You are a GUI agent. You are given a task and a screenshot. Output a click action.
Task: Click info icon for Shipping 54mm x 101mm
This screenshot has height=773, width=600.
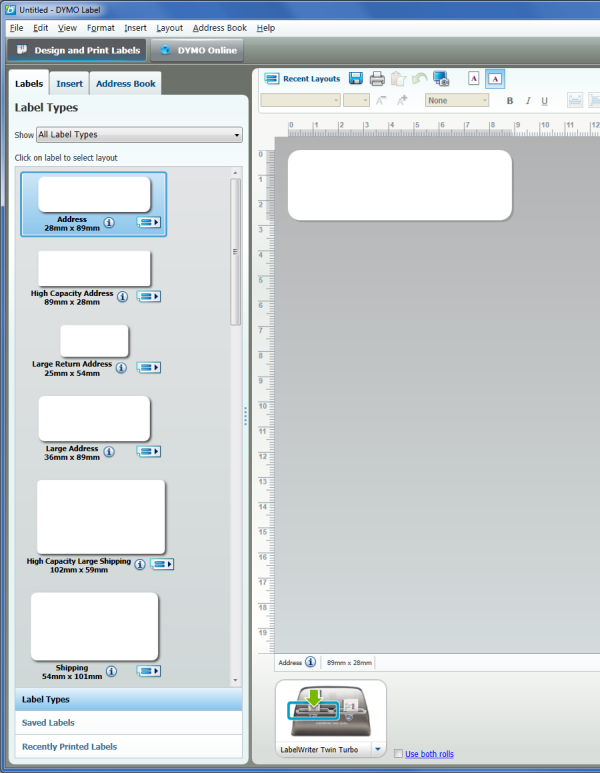pos(111,671)
